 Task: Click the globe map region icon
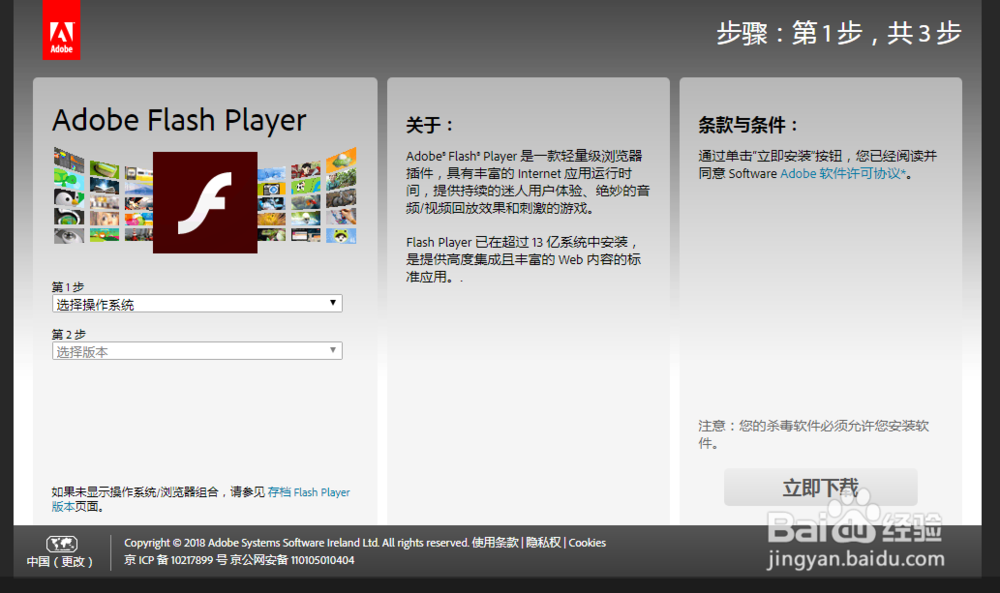pos(62,543)
